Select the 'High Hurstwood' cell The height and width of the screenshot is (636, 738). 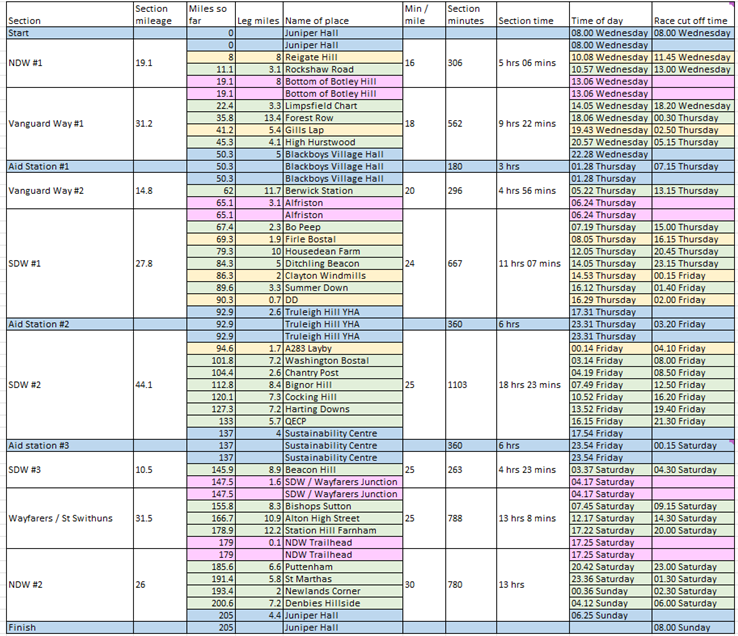(343, 142)
